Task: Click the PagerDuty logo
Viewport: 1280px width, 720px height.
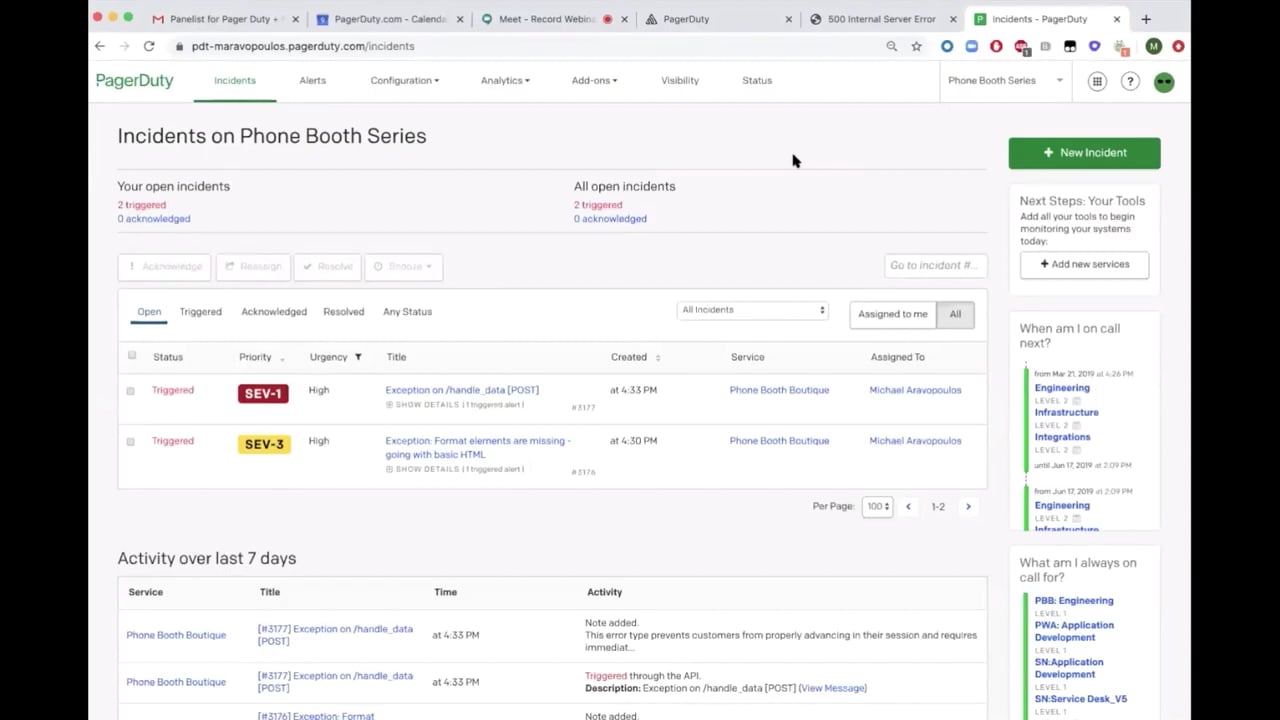Action: (134, 81)
